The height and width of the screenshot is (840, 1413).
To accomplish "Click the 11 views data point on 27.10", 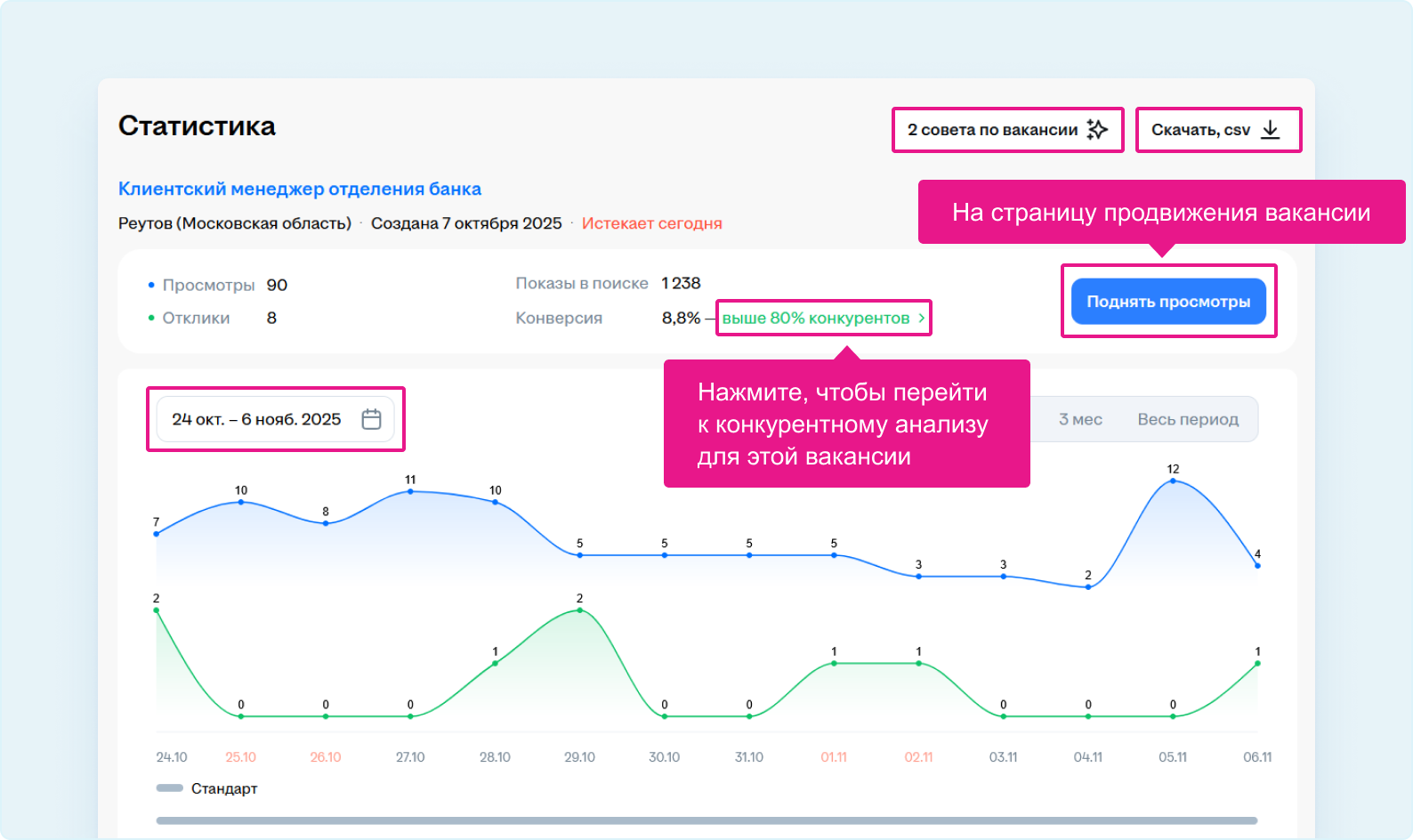I will (410, 491).
